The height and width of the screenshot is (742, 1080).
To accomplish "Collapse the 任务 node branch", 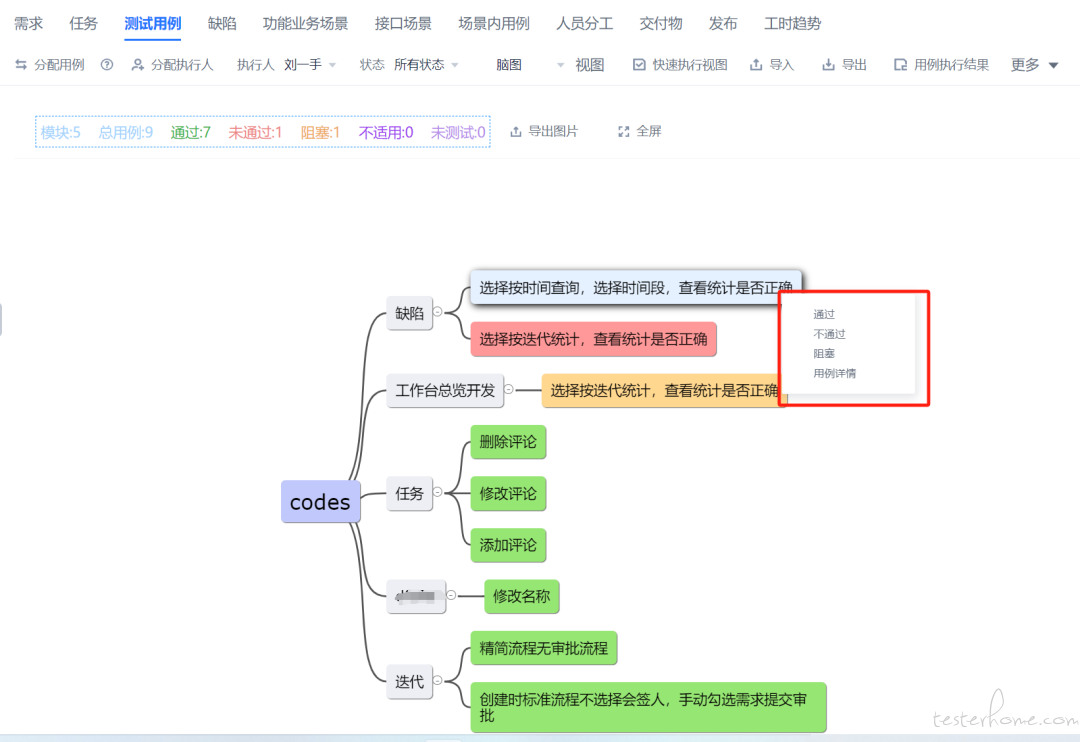I will 437,492.
